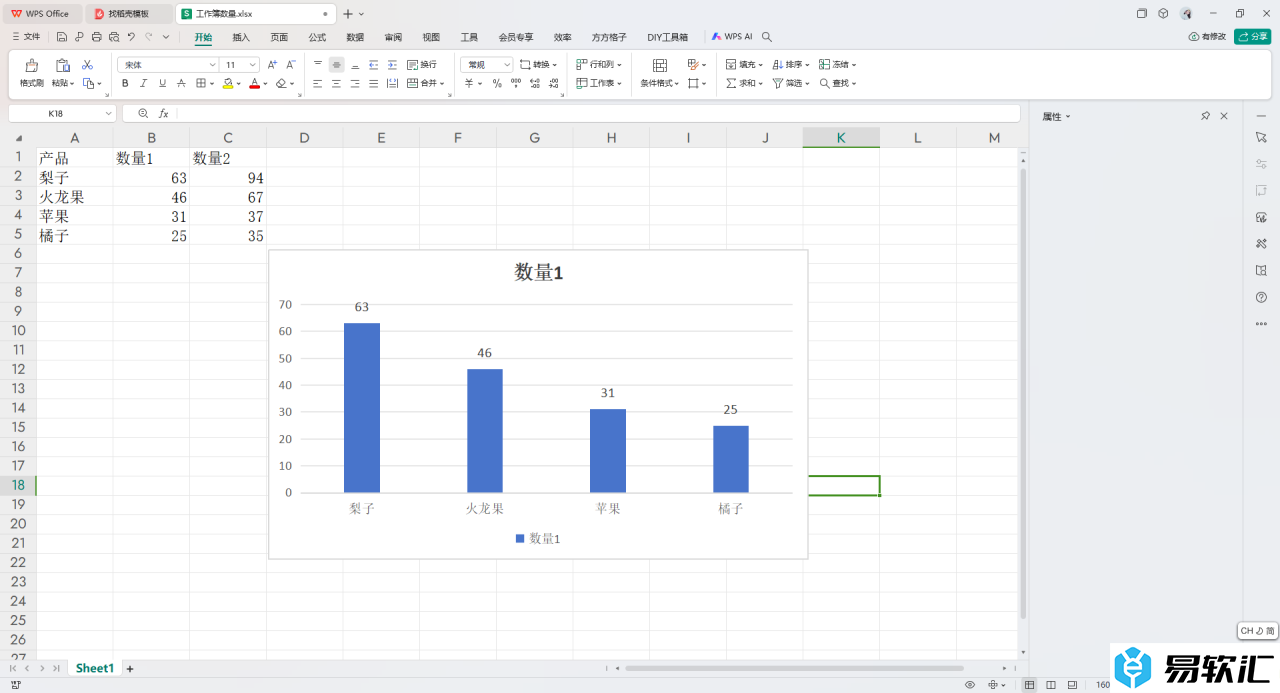Screen dimensions: 1280x693
Task: Pin the 属性 properties panel
Action: [x=1205, y=117]
